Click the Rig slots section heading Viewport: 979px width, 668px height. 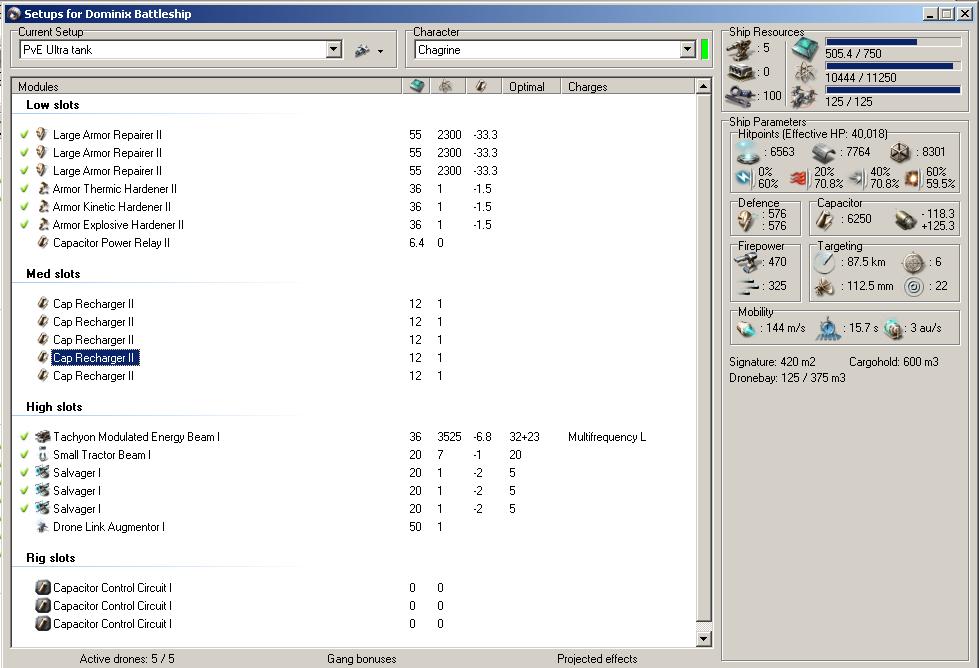[51, 558]
